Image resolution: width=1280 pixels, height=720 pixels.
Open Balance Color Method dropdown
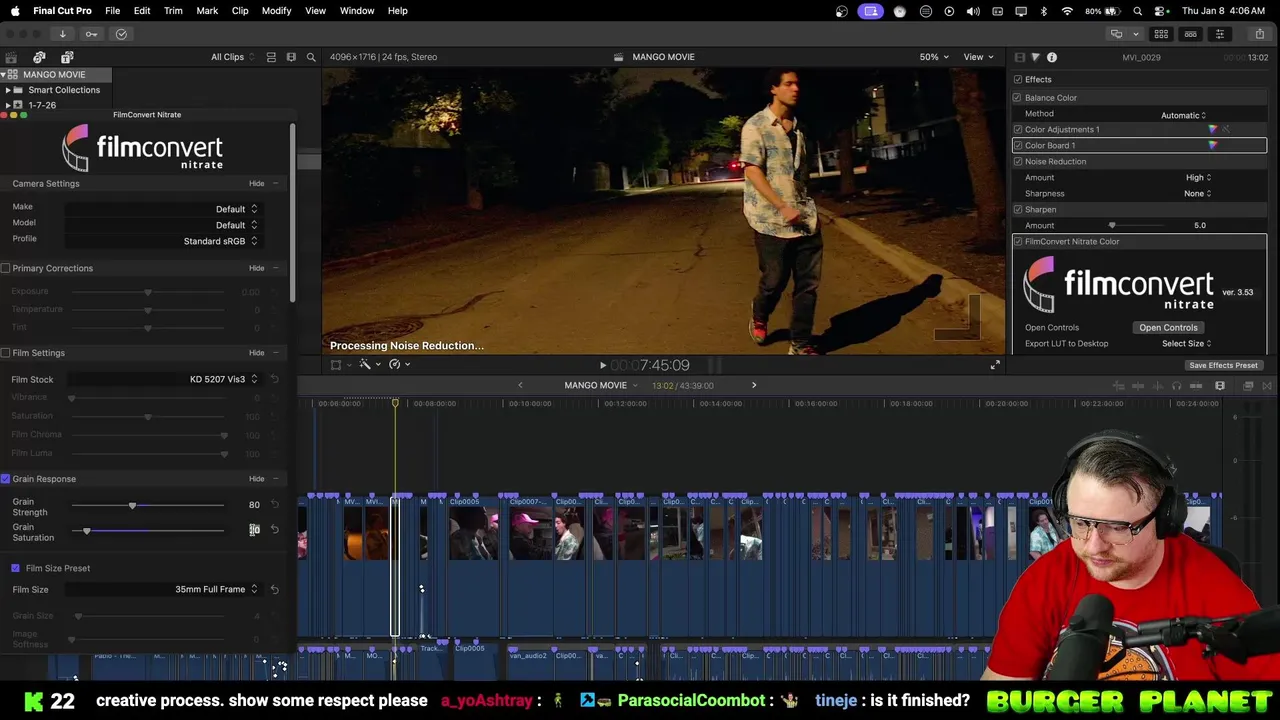pyautogui.click(x=1183, y=115)
